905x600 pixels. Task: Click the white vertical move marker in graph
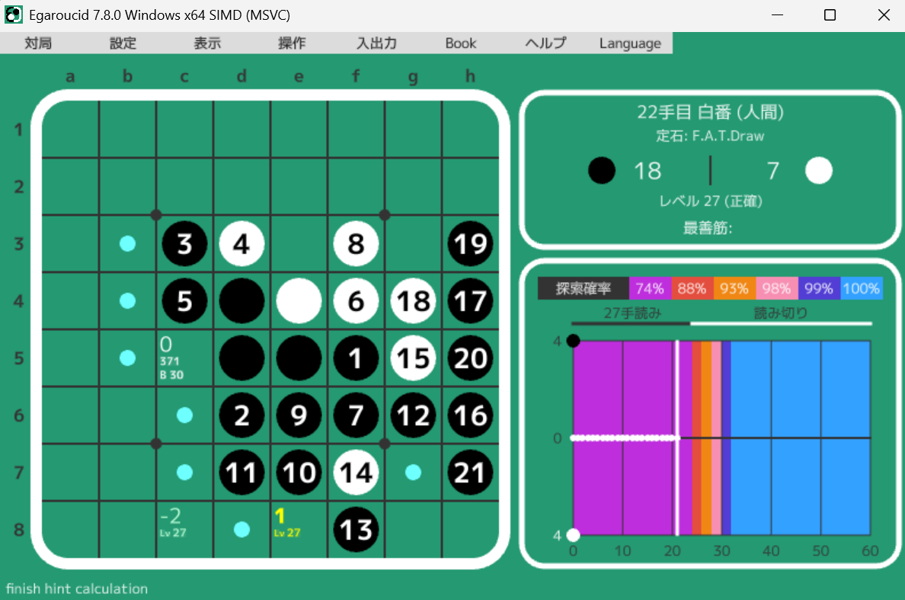pyautogui.click(x=677, y=438)
